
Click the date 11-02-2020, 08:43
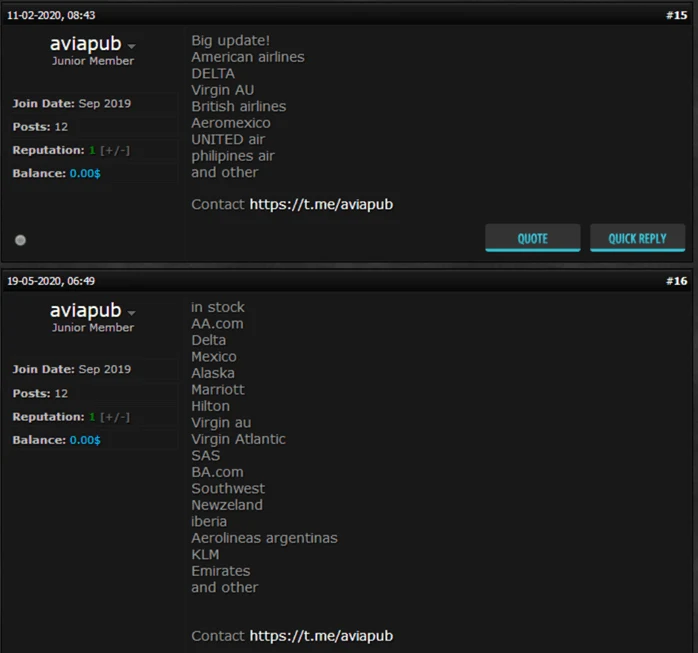point(51,15)
